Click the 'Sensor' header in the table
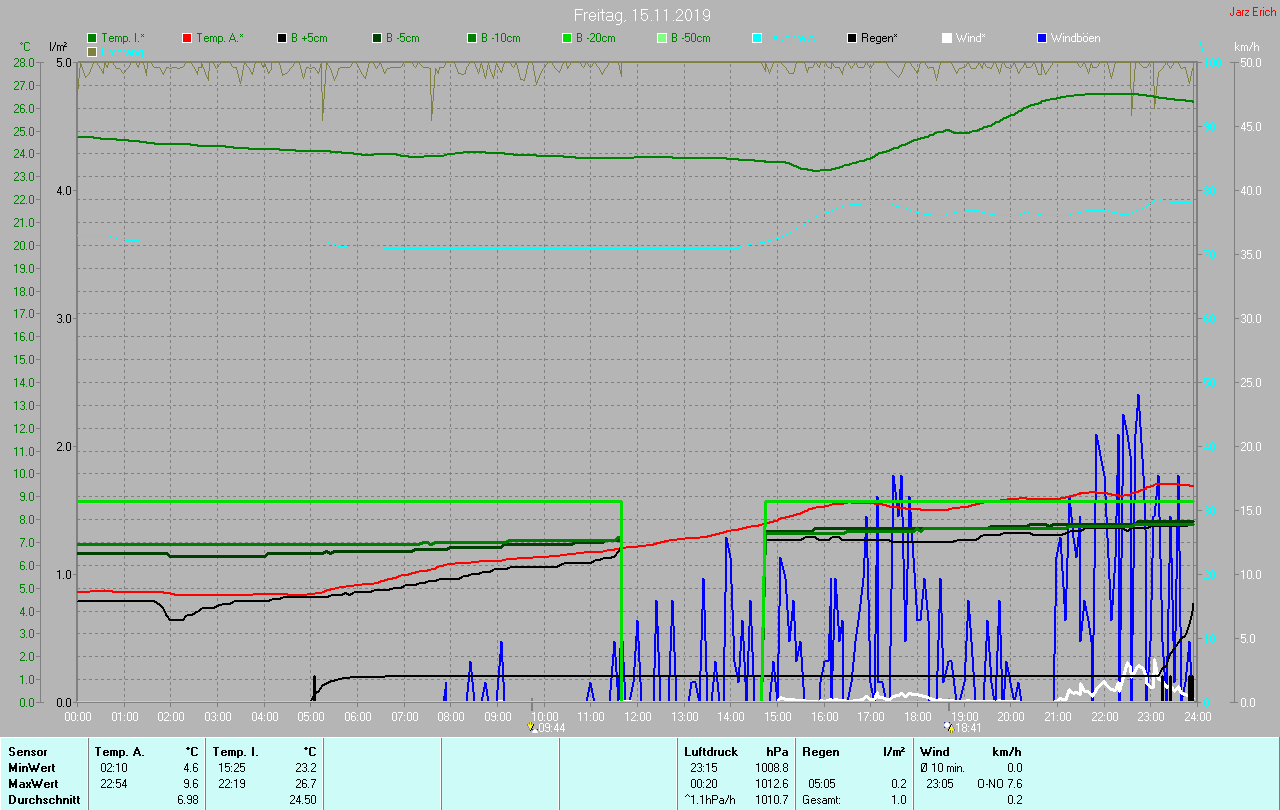1280x810 pixels. point(27,752)
